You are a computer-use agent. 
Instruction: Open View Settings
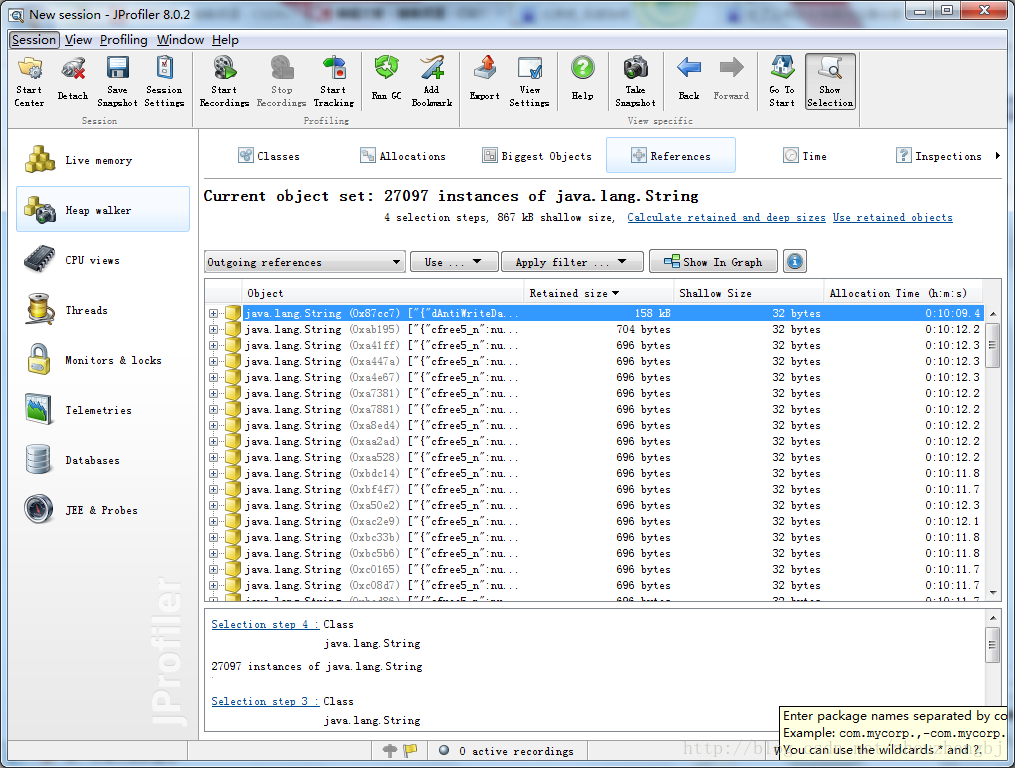click(529, 82)
